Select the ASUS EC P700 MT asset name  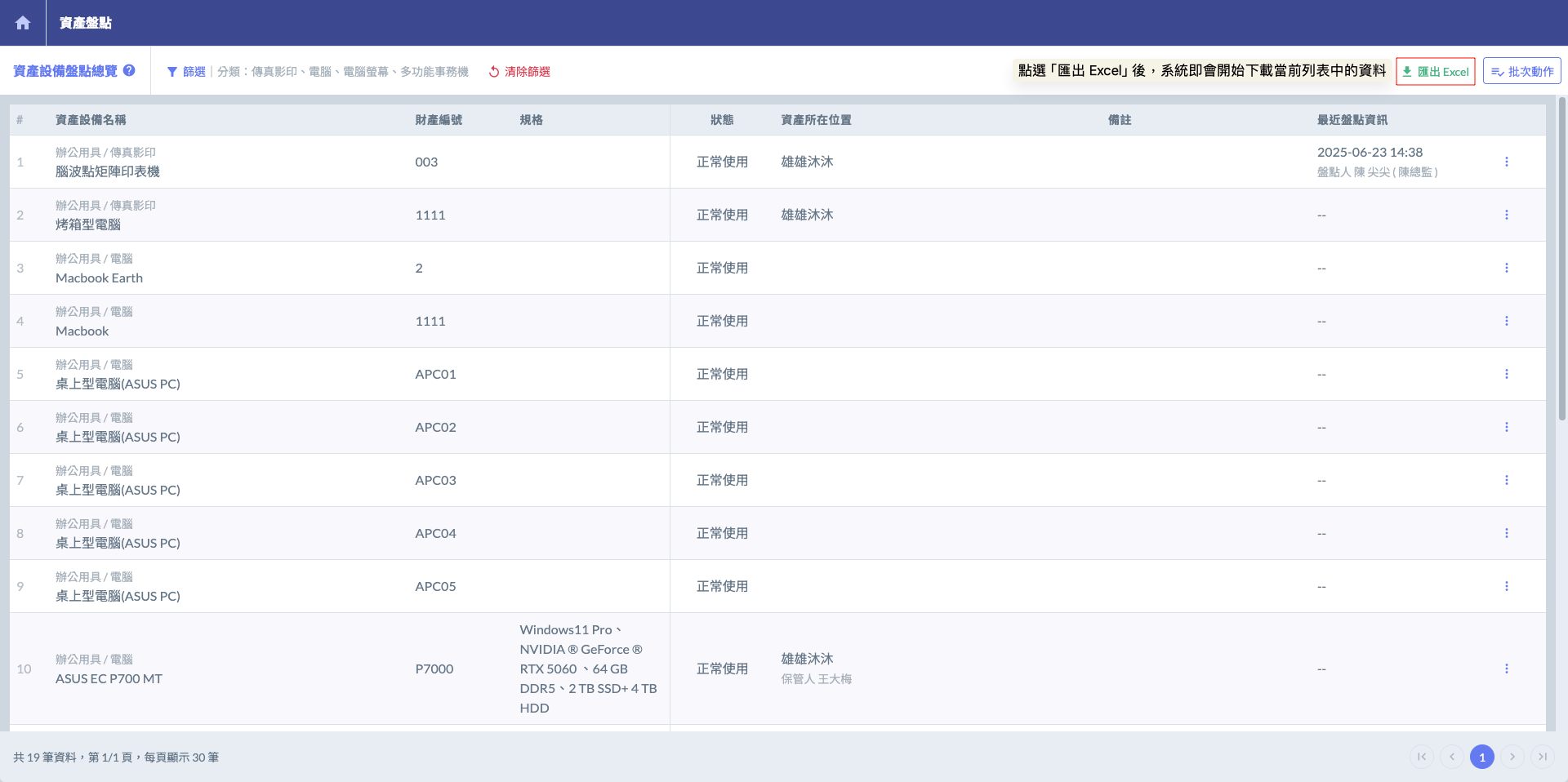[109, 678]
